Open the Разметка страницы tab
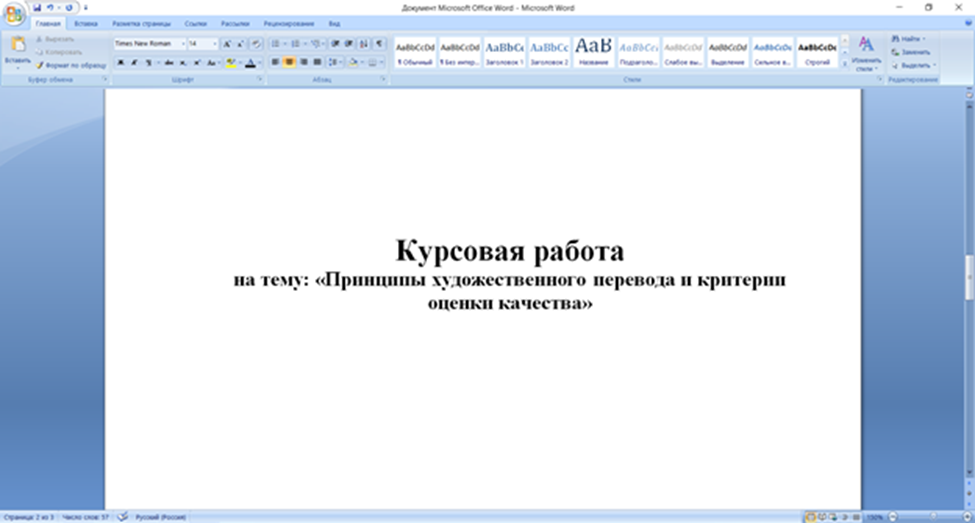 point(141,24)
